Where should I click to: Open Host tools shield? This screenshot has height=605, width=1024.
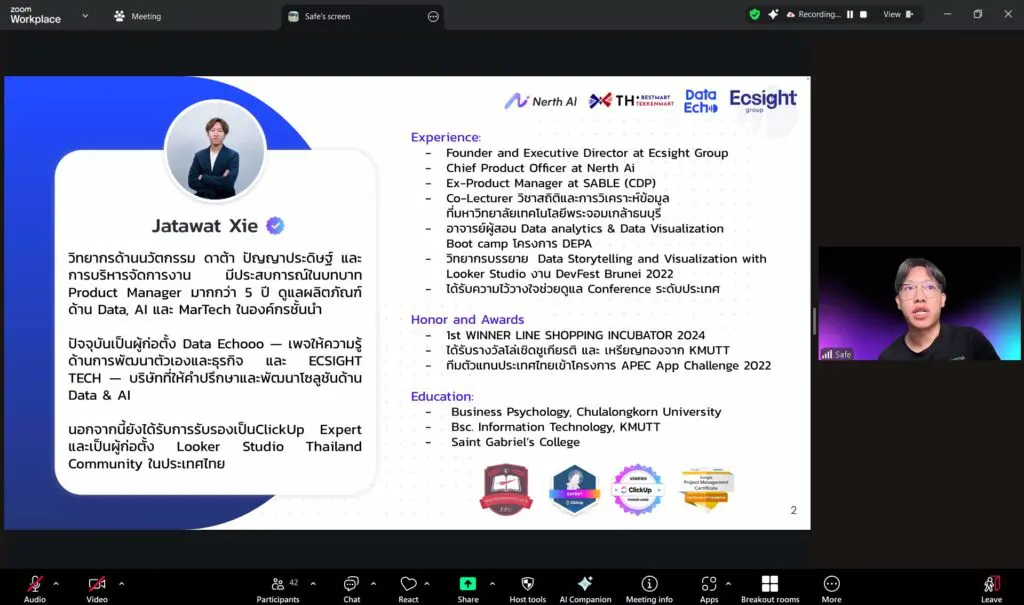click(528, 588)
